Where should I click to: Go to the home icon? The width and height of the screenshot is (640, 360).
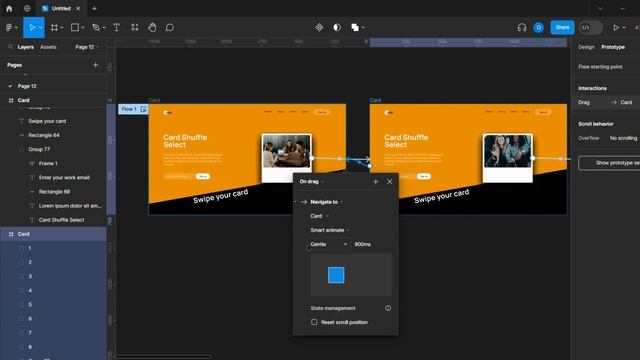[9, 8]
